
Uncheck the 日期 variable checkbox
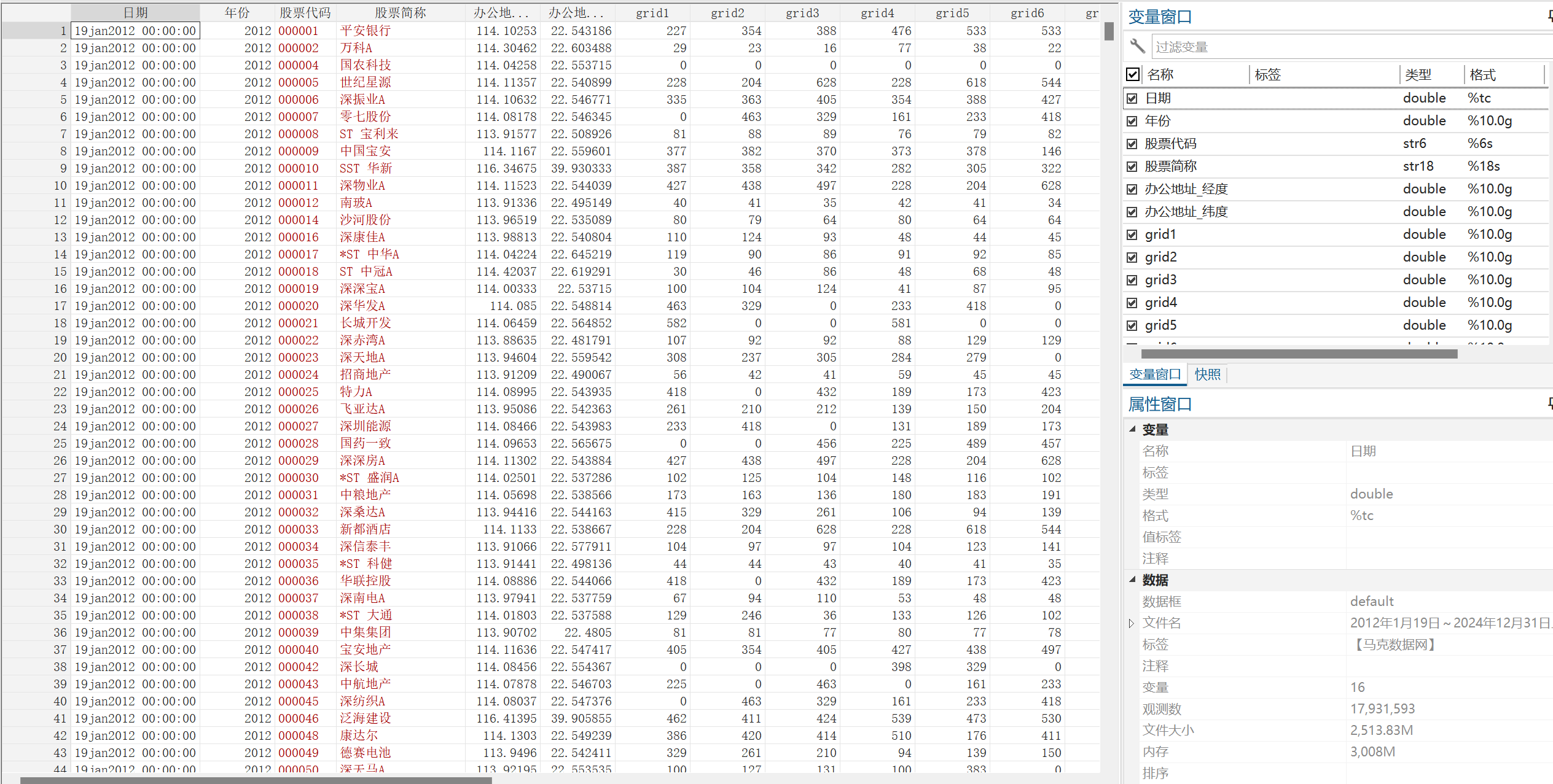[x=1132, y=98]
